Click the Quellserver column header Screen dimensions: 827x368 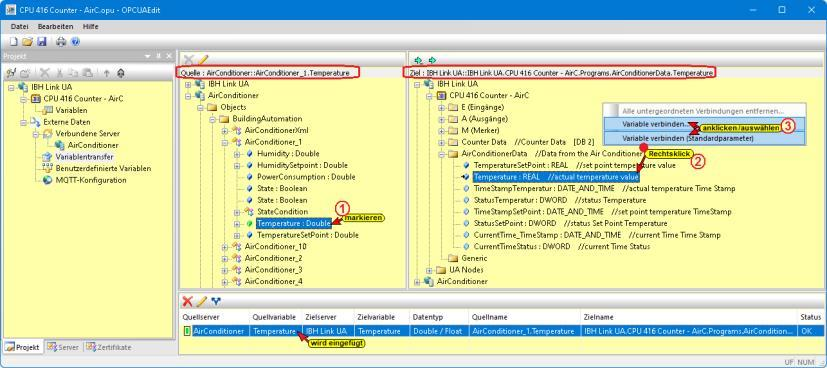coord(214,317)
